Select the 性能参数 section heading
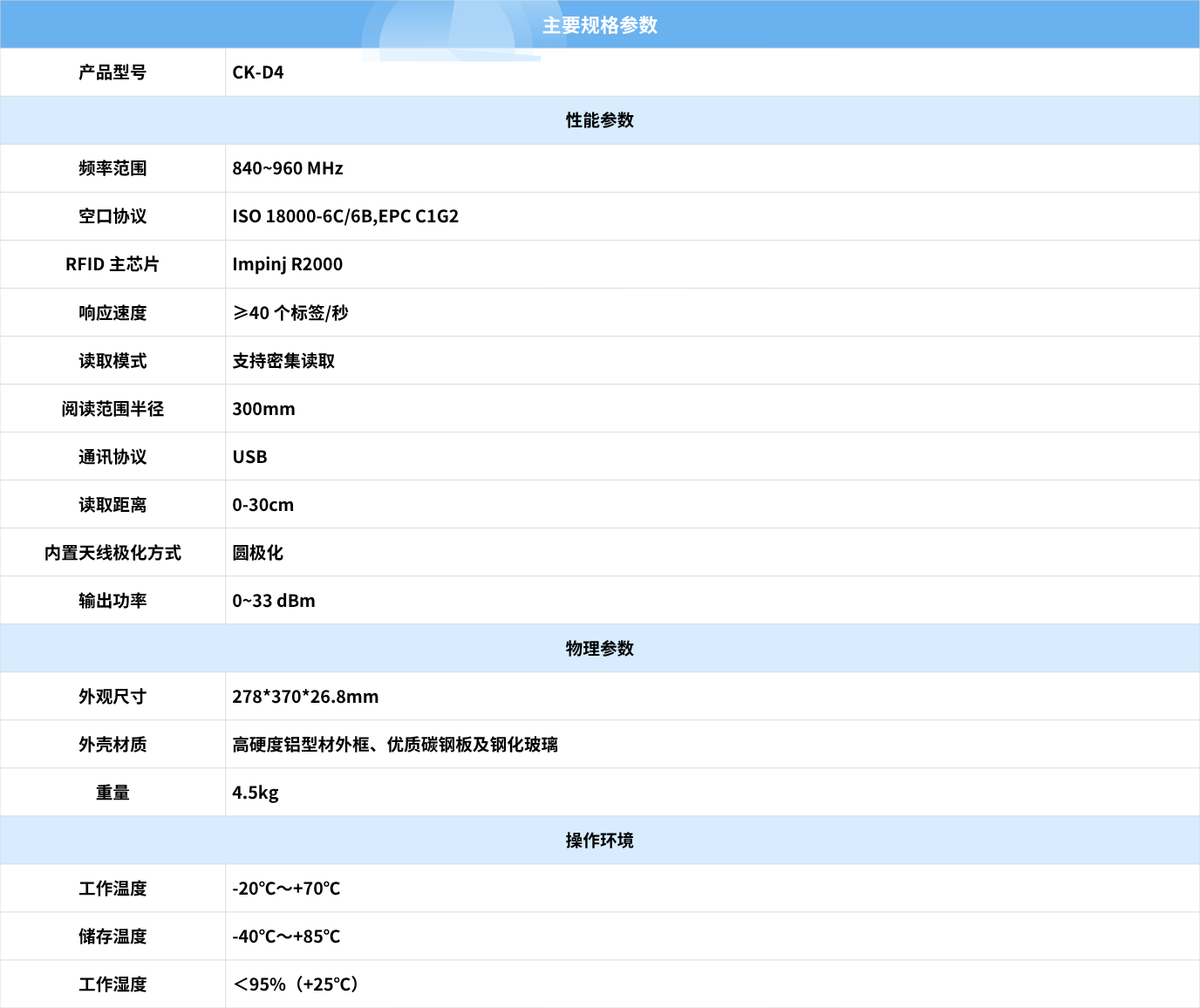The image size is (1200, 1008). coord(600,120)
